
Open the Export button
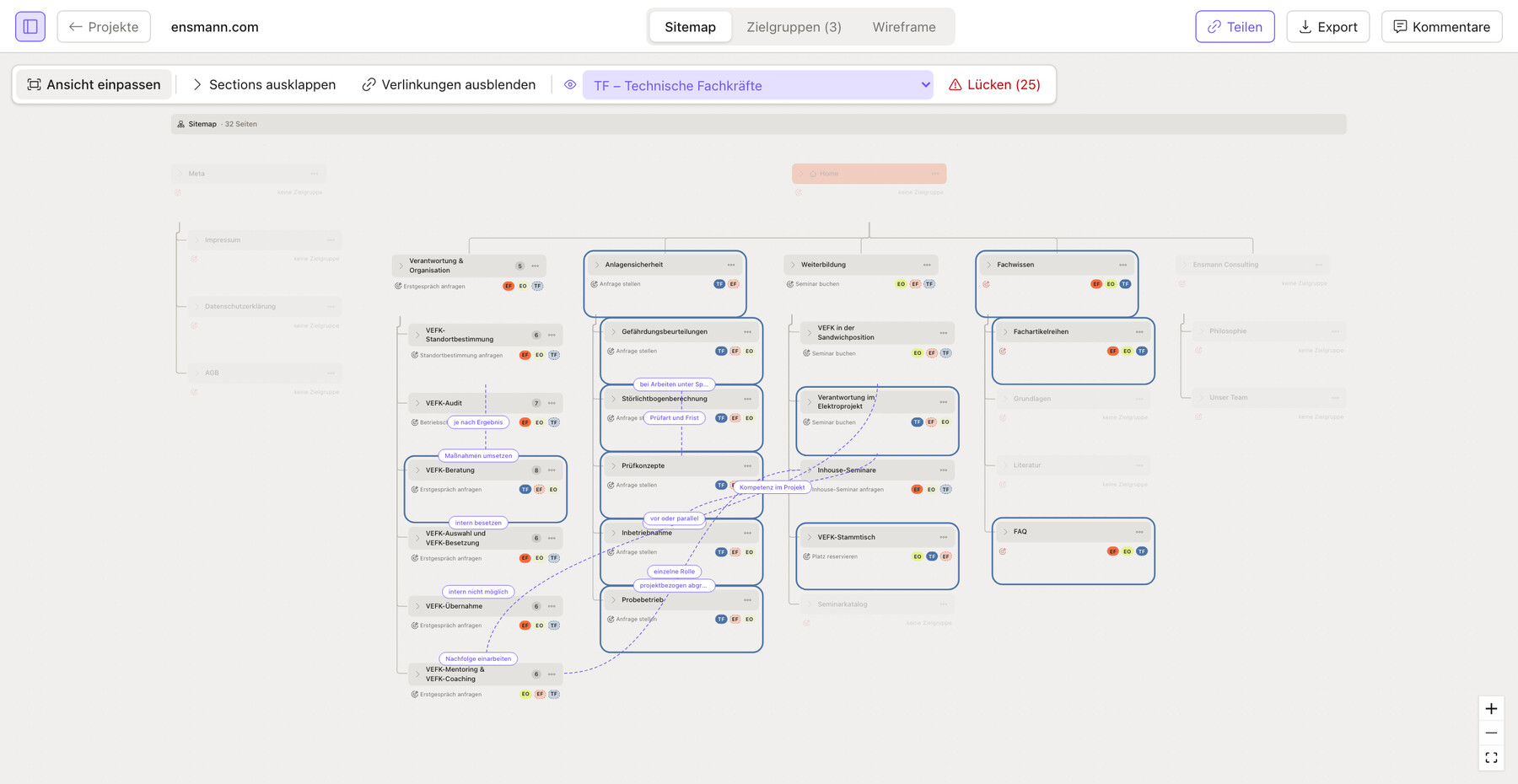coord(1327,27)
